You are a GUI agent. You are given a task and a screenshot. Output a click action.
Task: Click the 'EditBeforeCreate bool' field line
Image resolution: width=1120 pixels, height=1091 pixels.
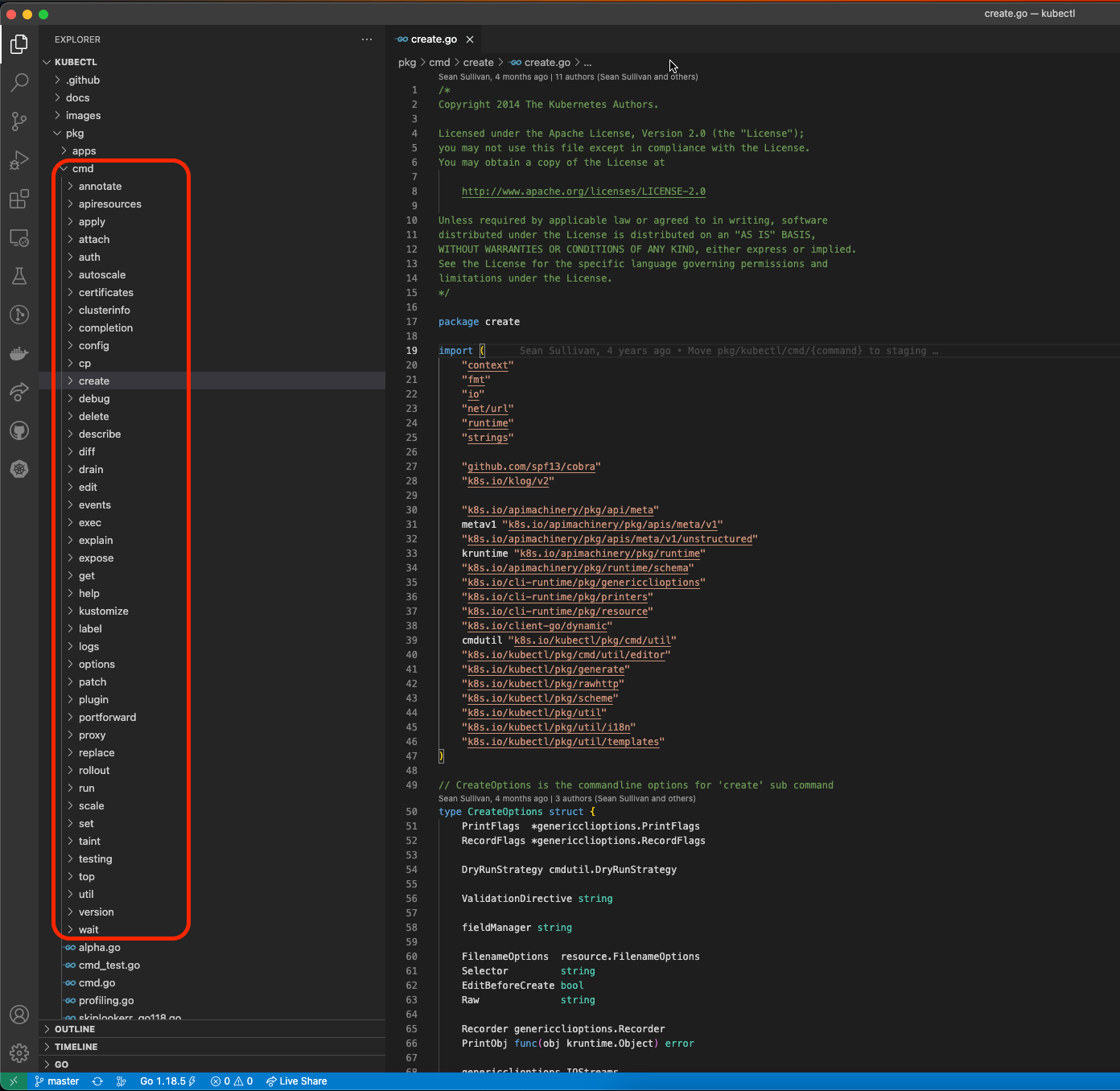[523, 986]
